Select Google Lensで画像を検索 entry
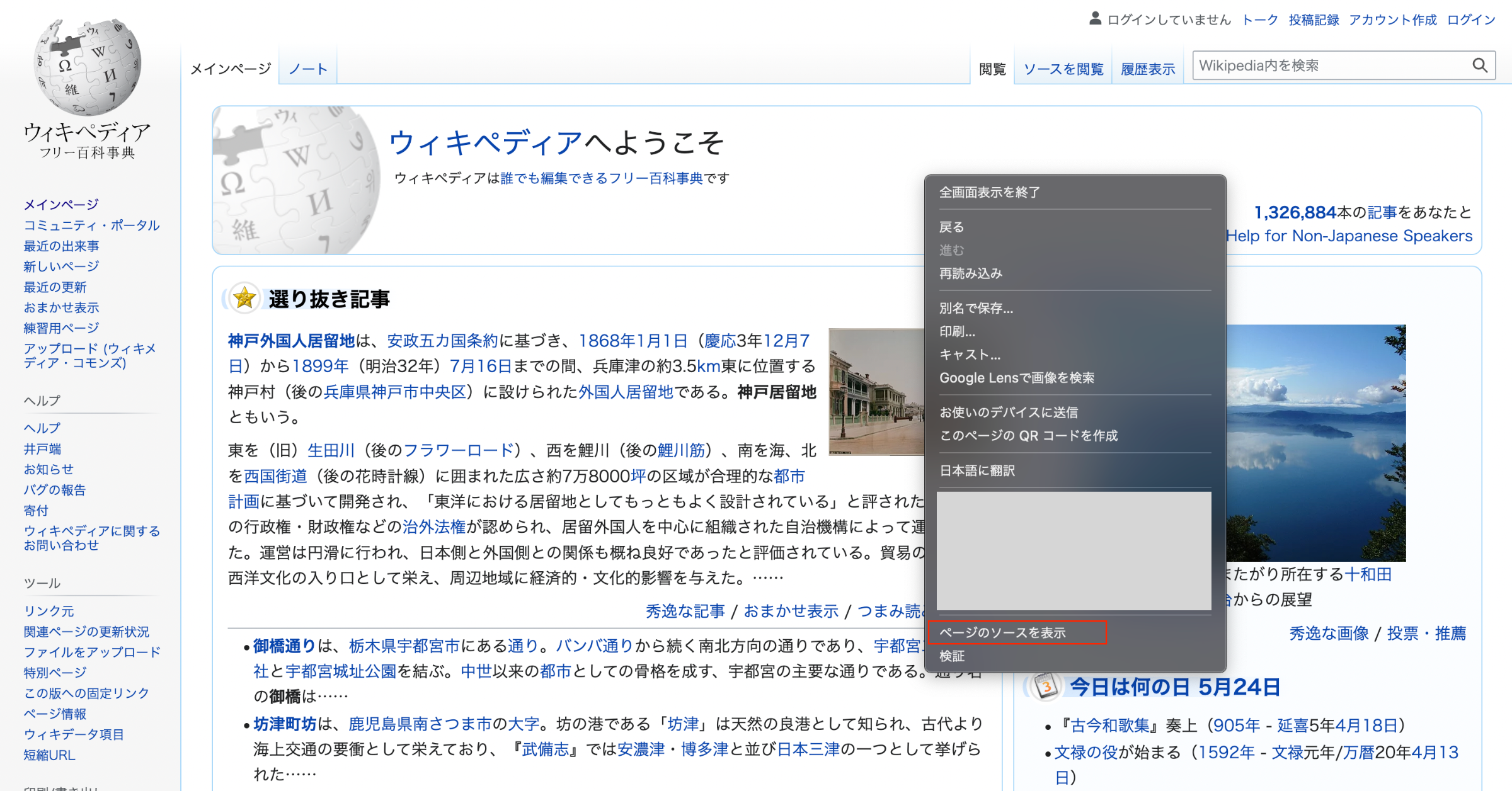 click(1075, 378)
